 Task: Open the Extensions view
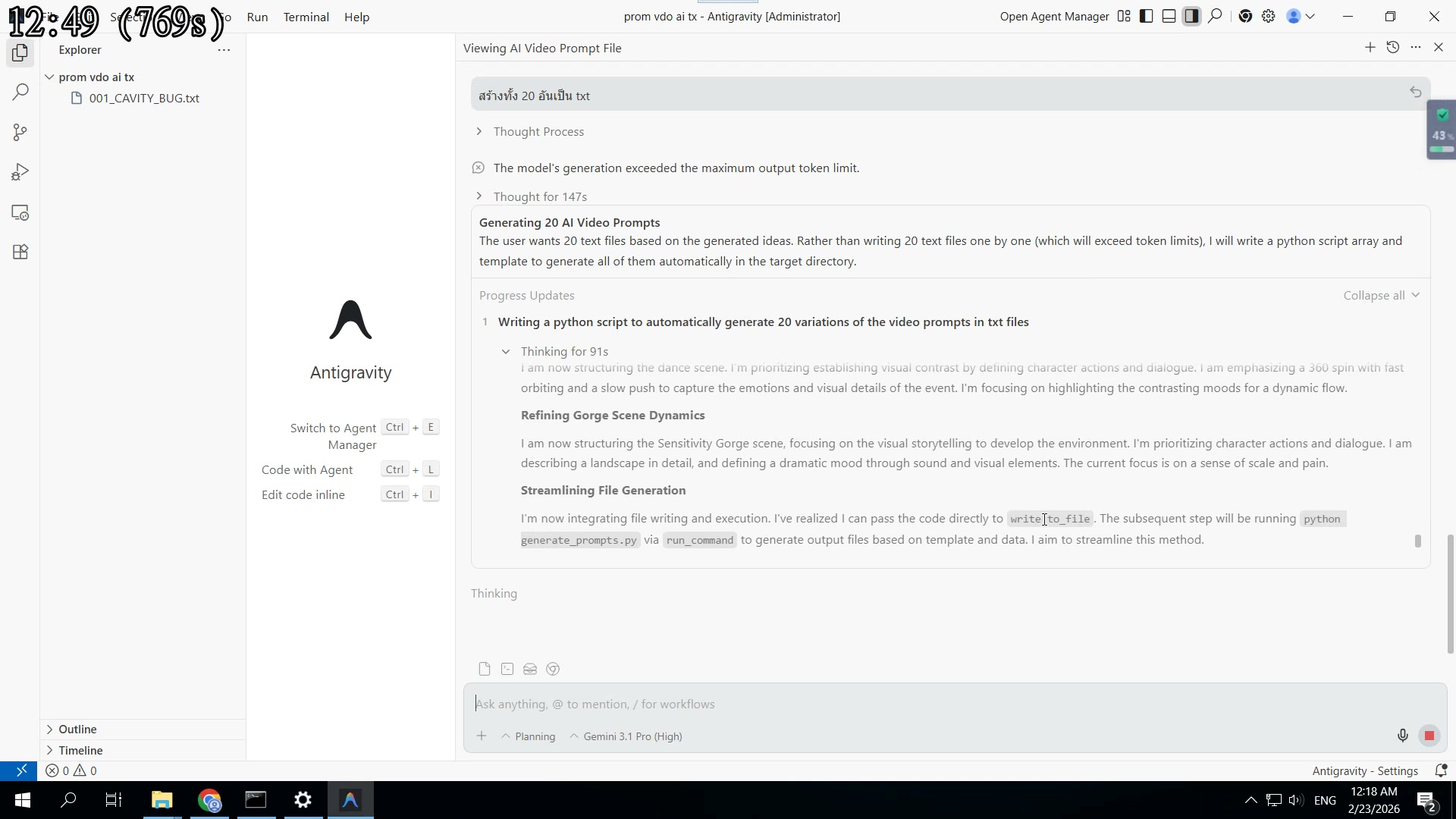(20, 252)
